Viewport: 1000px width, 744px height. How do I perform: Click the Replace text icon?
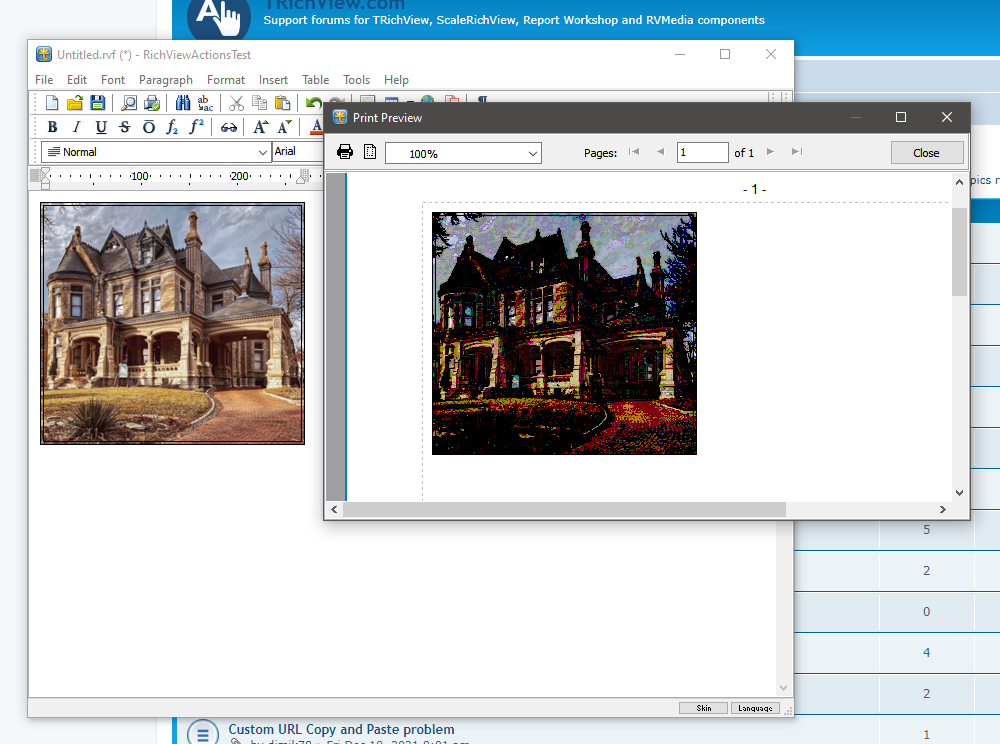coord(205,103)
